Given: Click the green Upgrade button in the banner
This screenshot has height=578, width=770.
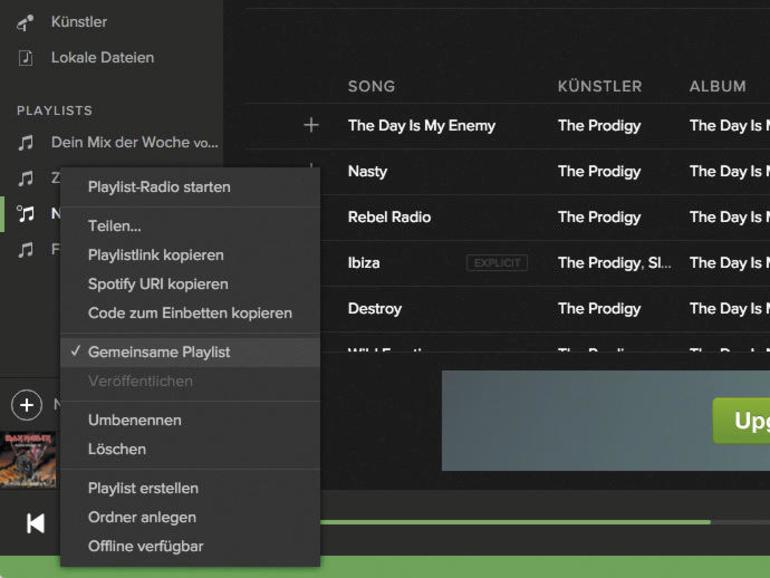Looking at the screenshot, I should (742, 421).
